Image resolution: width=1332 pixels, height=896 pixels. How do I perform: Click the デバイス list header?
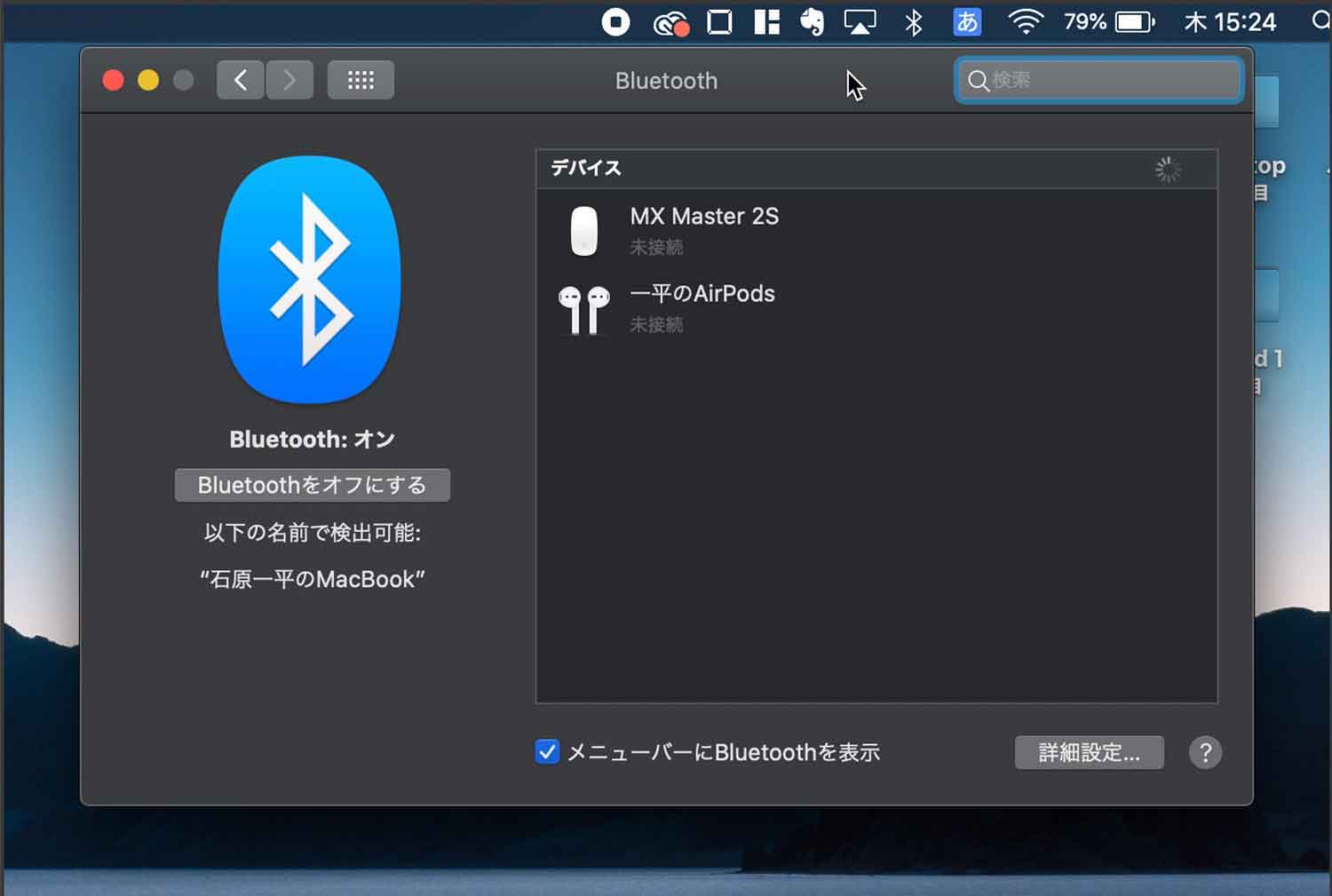click(x=876, y=168)
